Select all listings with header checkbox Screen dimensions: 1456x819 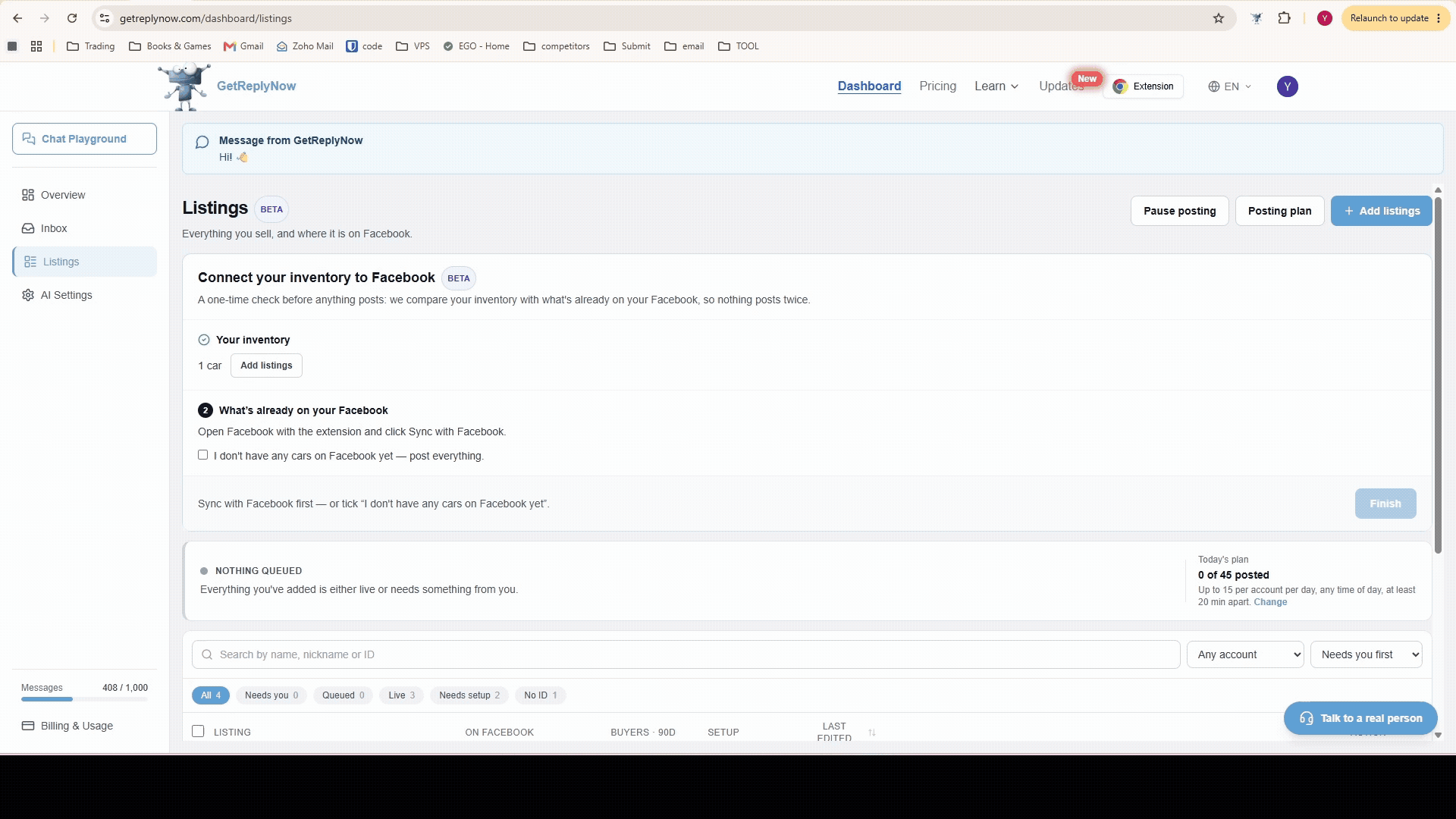[x=198, y=731]
